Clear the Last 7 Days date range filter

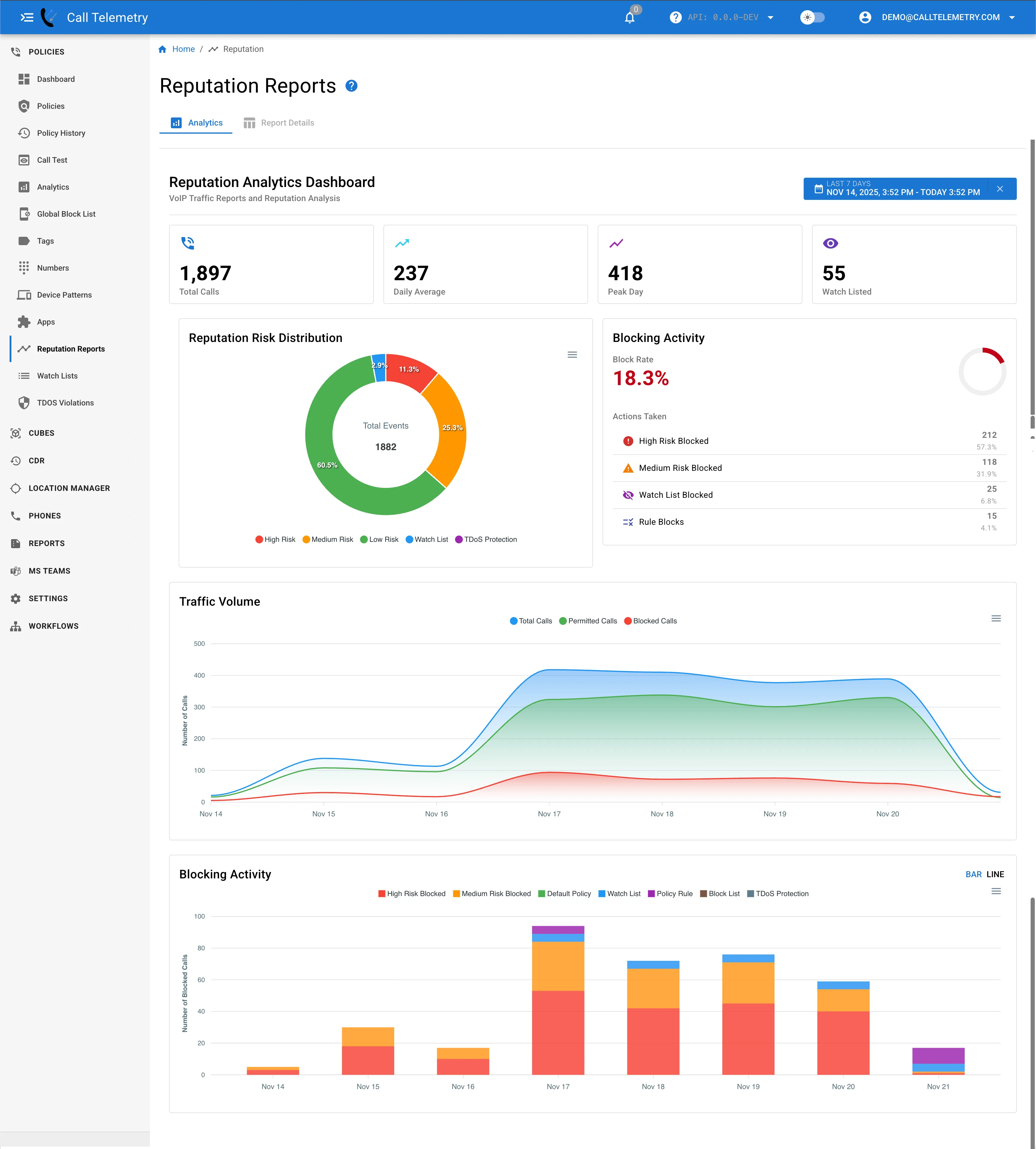(x=999, y=189)
